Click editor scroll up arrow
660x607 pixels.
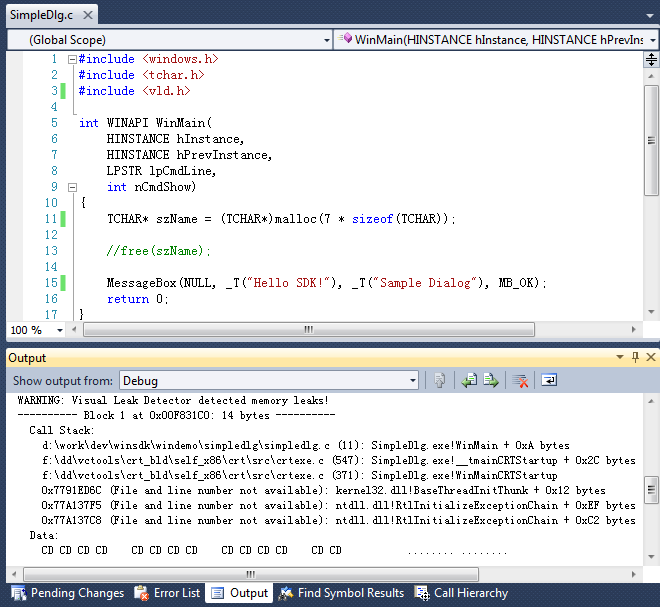pos(651,76)
